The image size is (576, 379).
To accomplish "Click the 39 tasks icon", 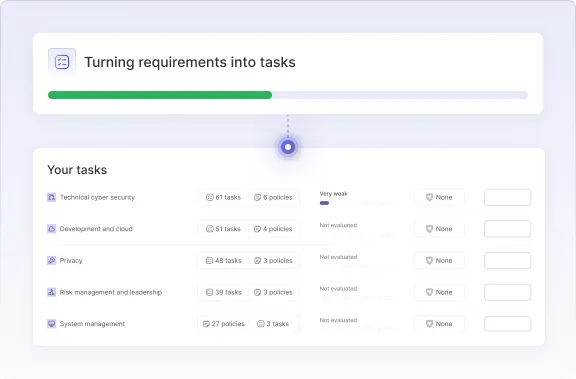I will click(209, 292).
